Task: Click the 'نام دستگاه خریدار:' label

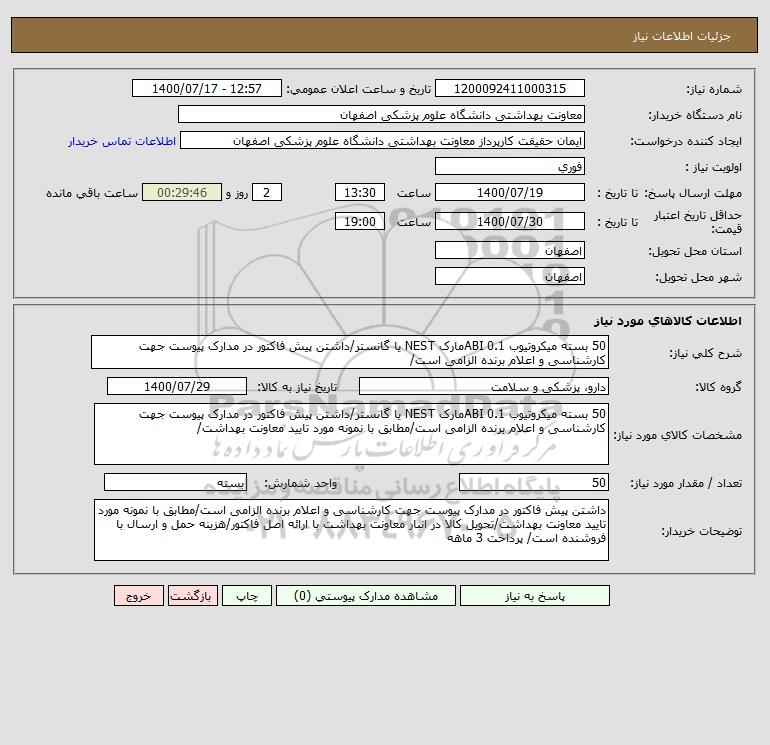Action: tap(695, 115)
